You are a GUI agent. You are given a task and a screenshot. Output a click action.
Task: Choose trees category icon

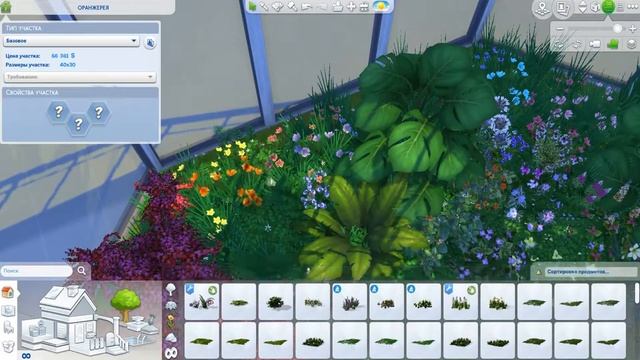tap(171, 289)
